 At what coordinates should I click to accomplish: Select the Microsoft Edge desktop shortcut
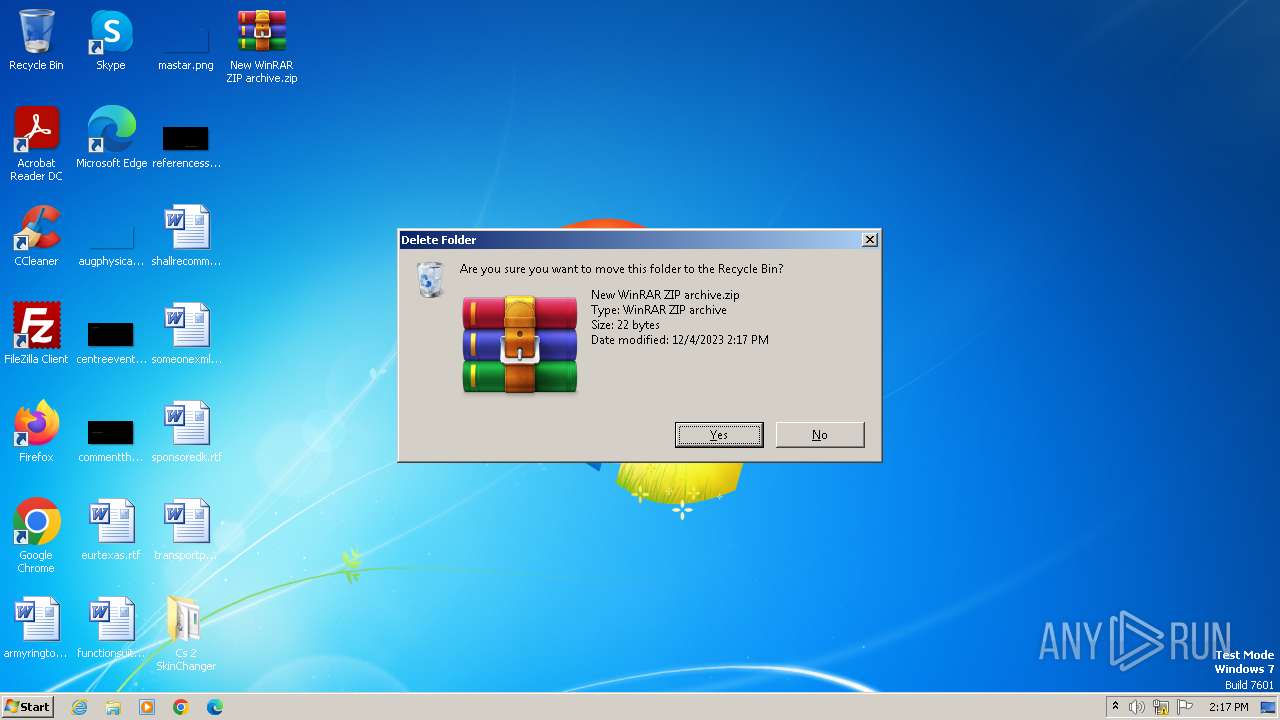pyautogui.click(x=111, y=139)
